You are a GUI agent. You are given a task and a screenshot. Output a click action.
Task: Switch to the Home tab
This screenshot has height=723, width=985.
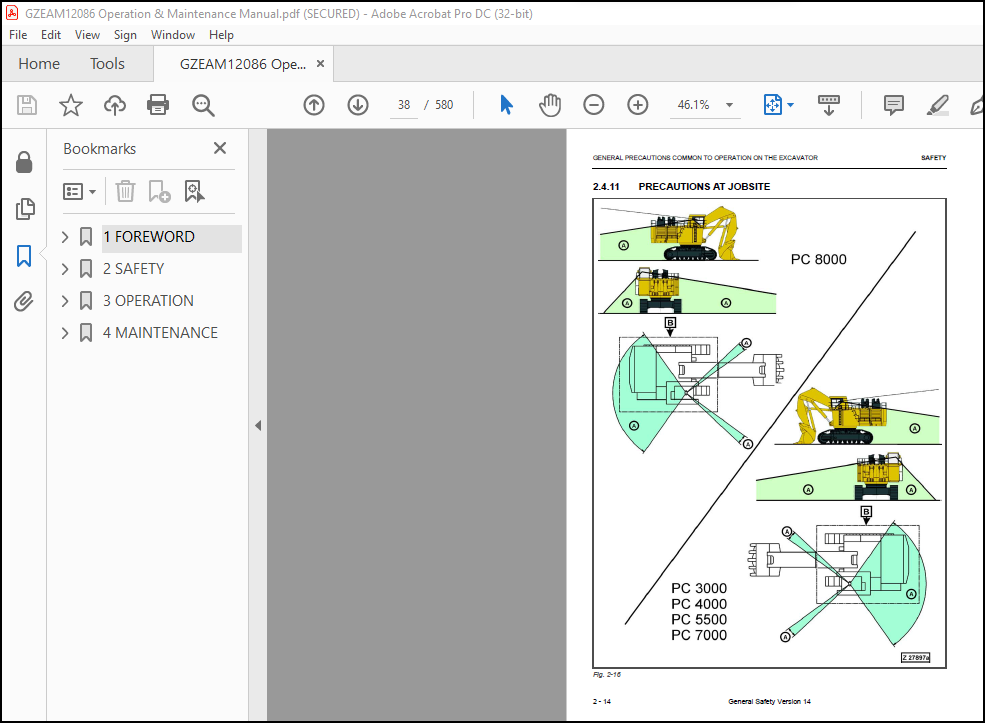pos(39,63)
